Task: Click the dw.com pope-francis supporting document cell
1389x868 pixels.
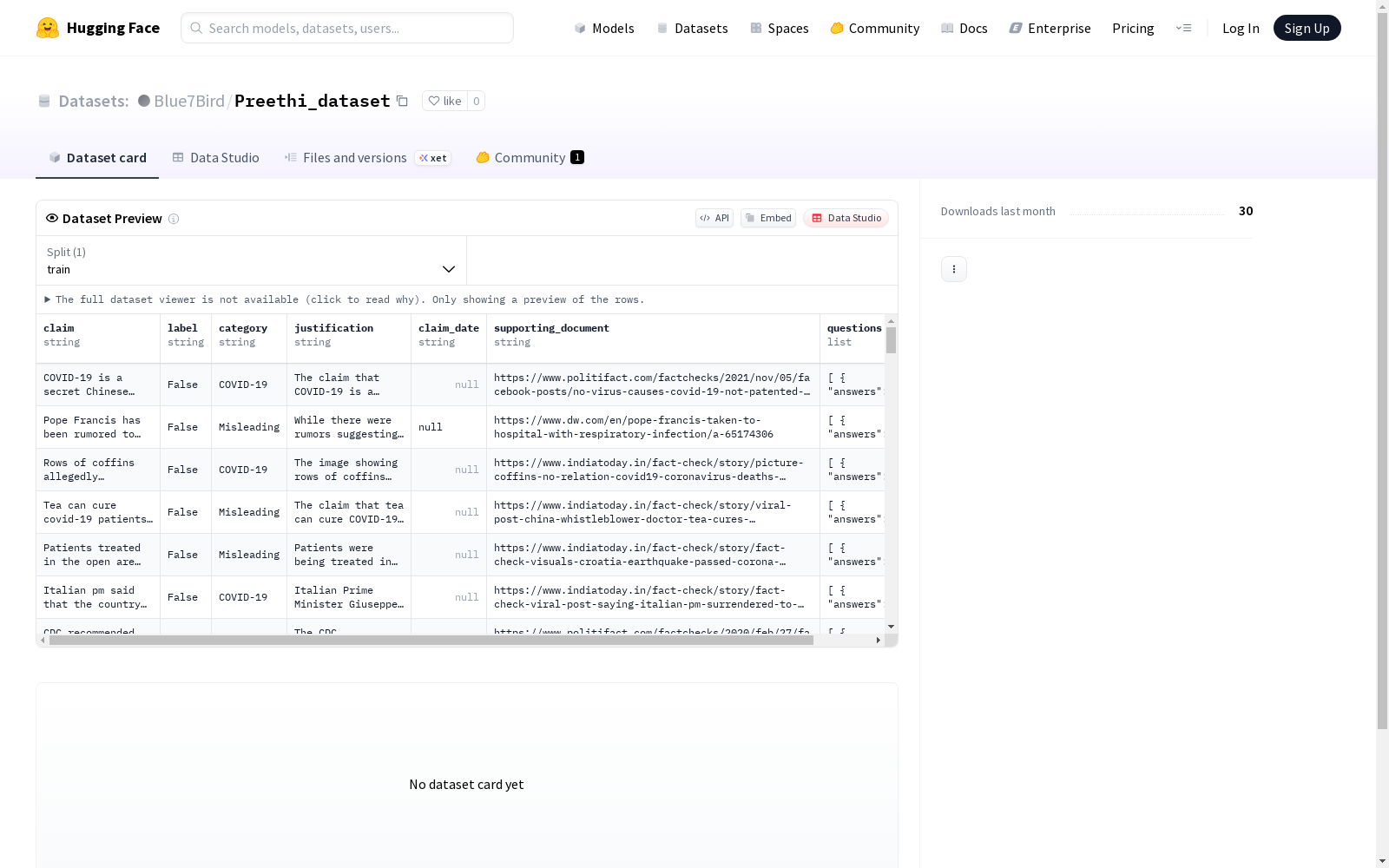Action: pyautogui.click(x=653, y=427)
